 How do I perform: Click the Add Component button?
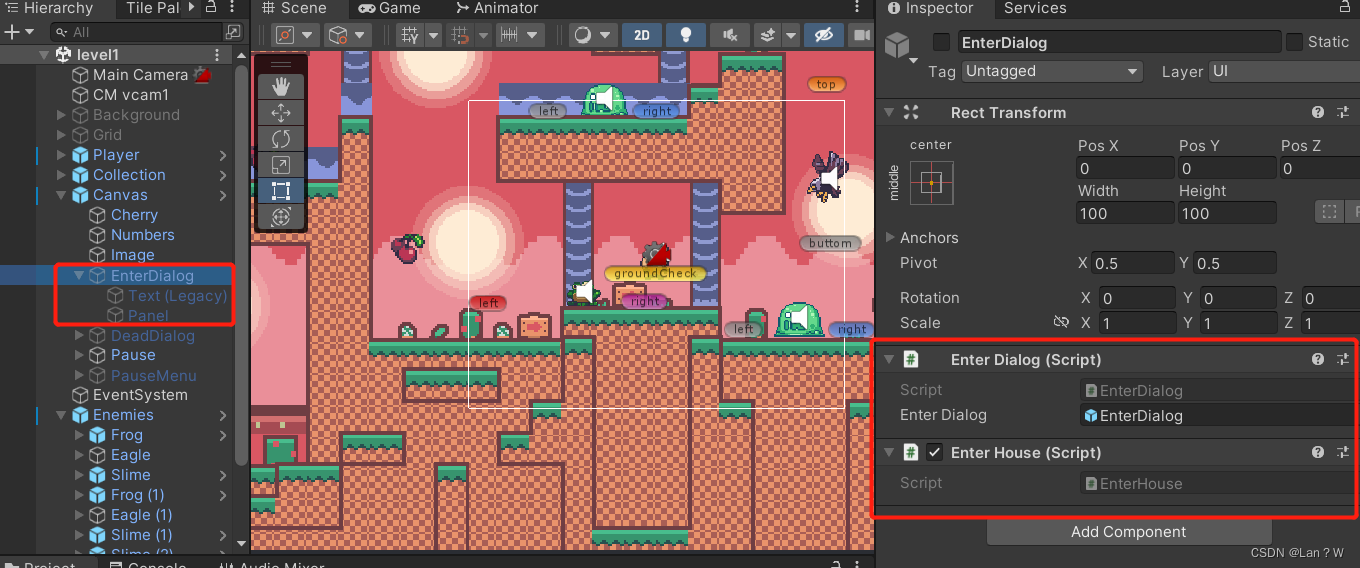point(1128,532)
